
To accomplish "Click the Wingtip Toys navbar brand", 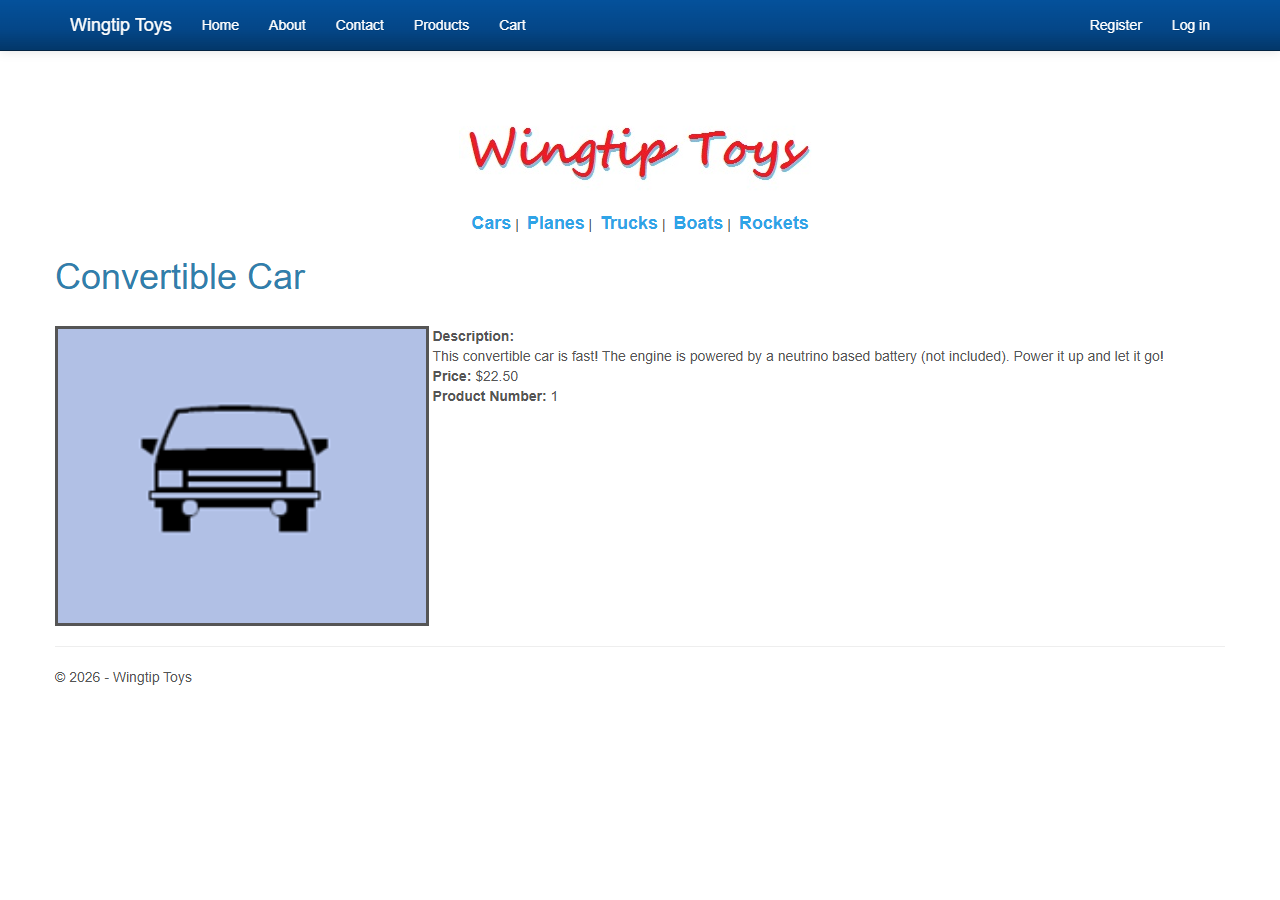I will pos(120,25).
